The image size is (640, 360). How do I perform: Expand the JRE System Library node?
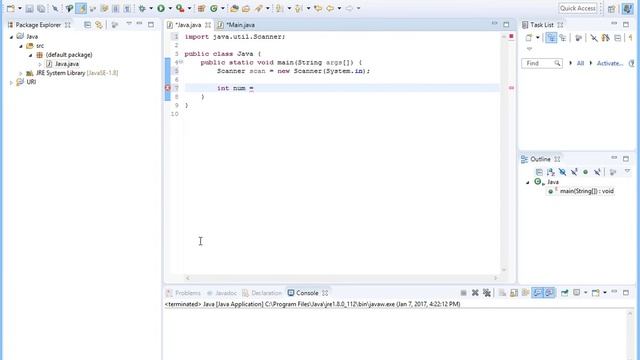pos(21,73)
